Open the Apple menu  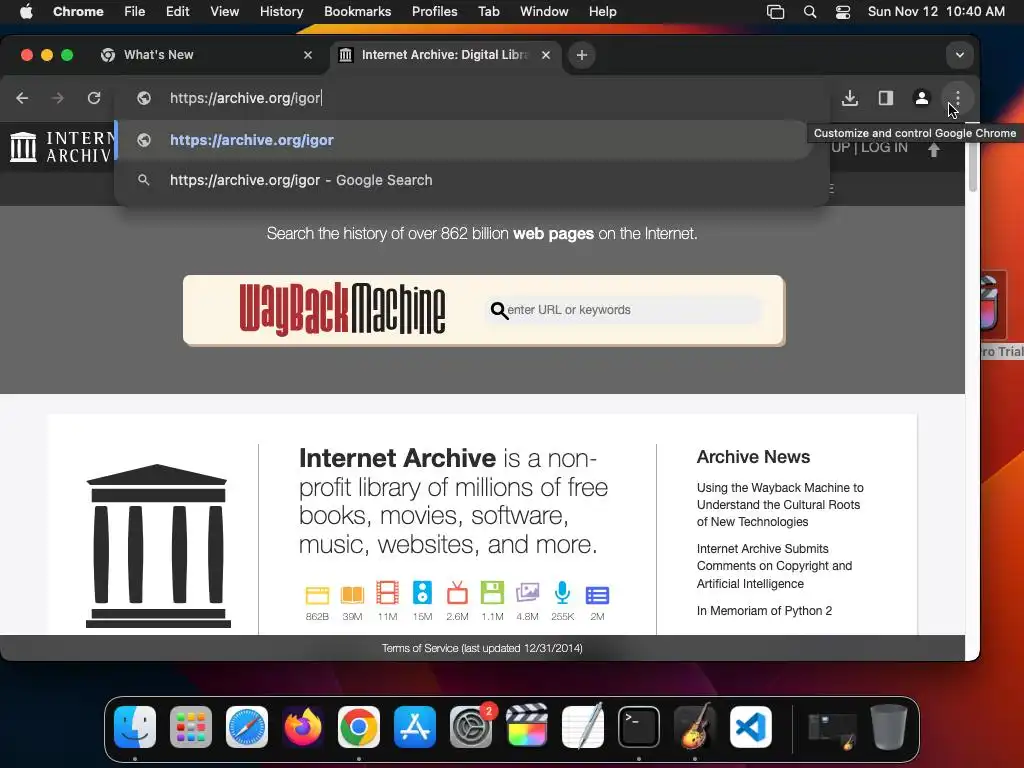pyautogui.click(x=26, y=11)
